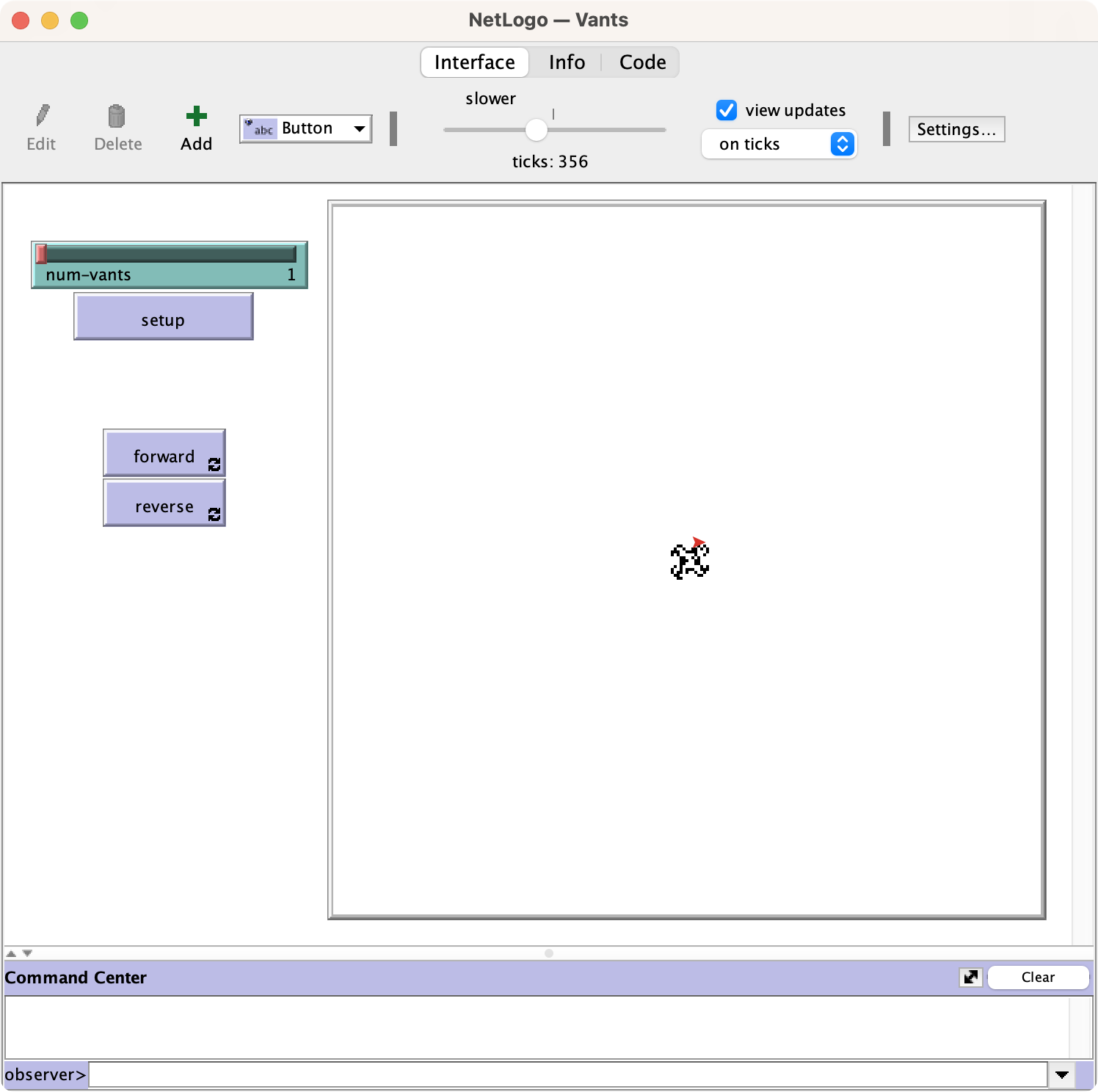This screenshot has height=1092, width=1098.
Task: Click the stepper arrows on the on-ticks selector
Action: coord(843,144)
